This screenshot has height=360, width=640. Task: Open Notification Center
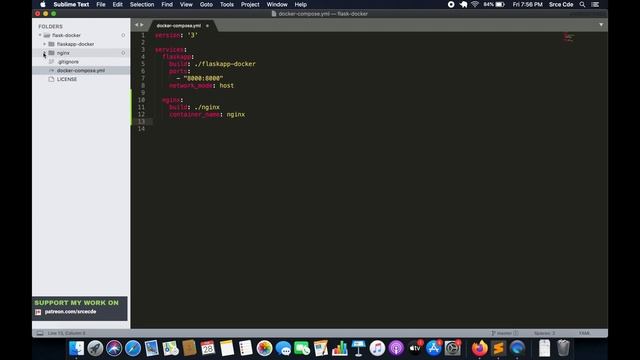coord(596,4)
